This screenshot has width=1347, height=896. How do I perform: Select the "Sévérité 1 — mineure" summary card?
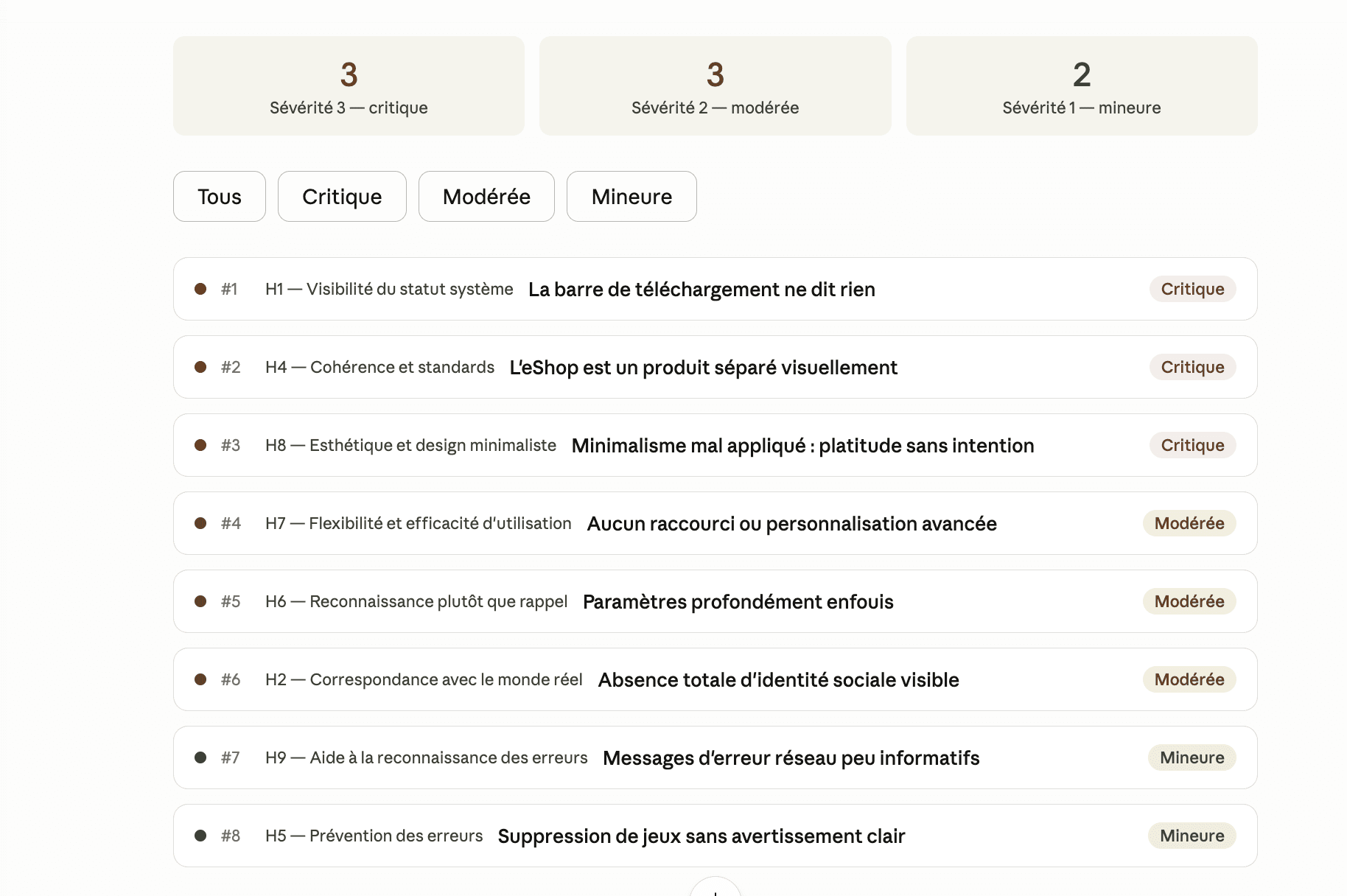1082,85
